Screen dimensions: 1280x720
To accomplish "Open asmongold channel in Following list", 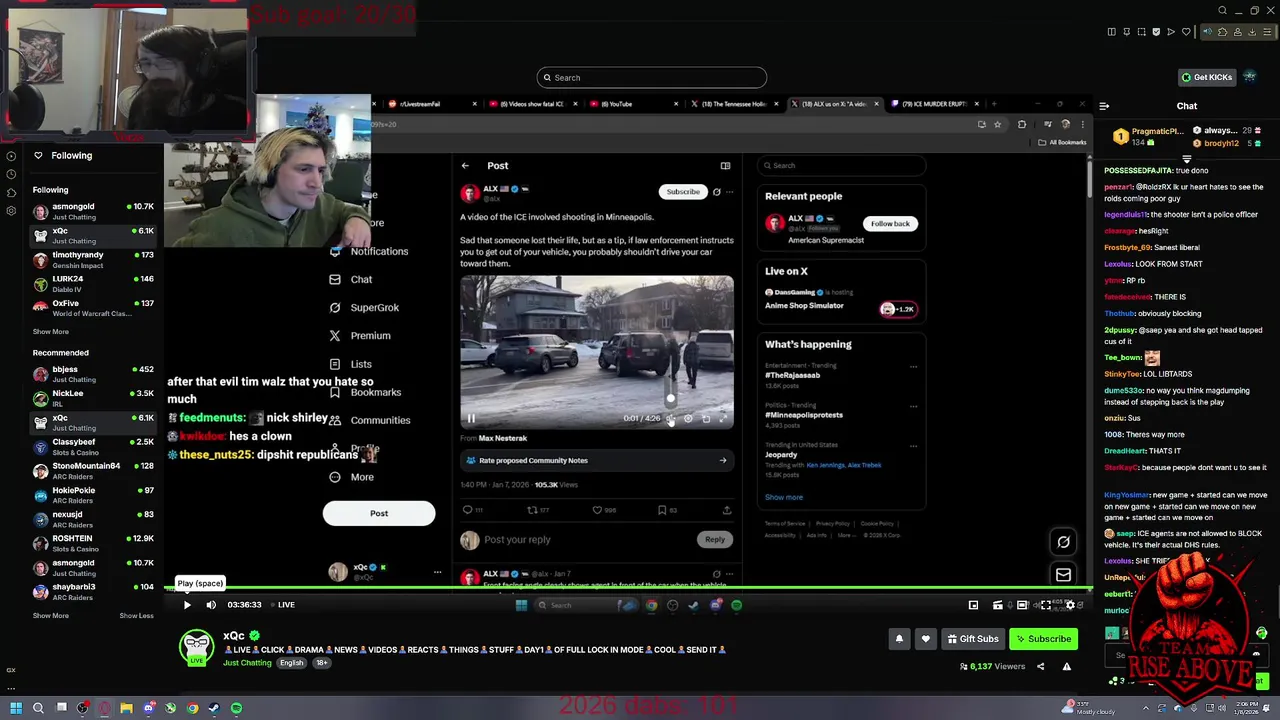I will point(94,211).
